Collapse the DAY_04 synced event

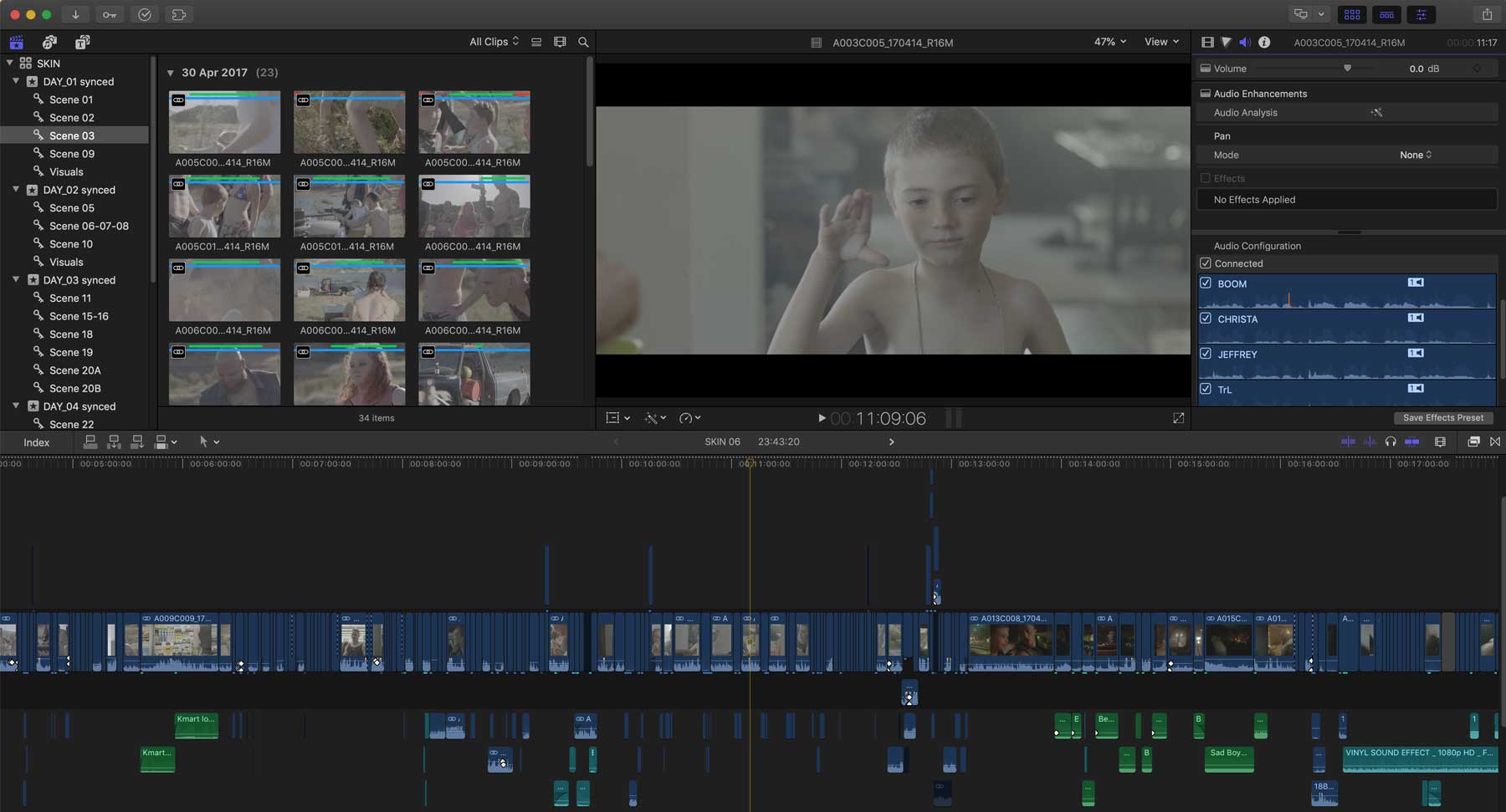[x=16, y=406]
